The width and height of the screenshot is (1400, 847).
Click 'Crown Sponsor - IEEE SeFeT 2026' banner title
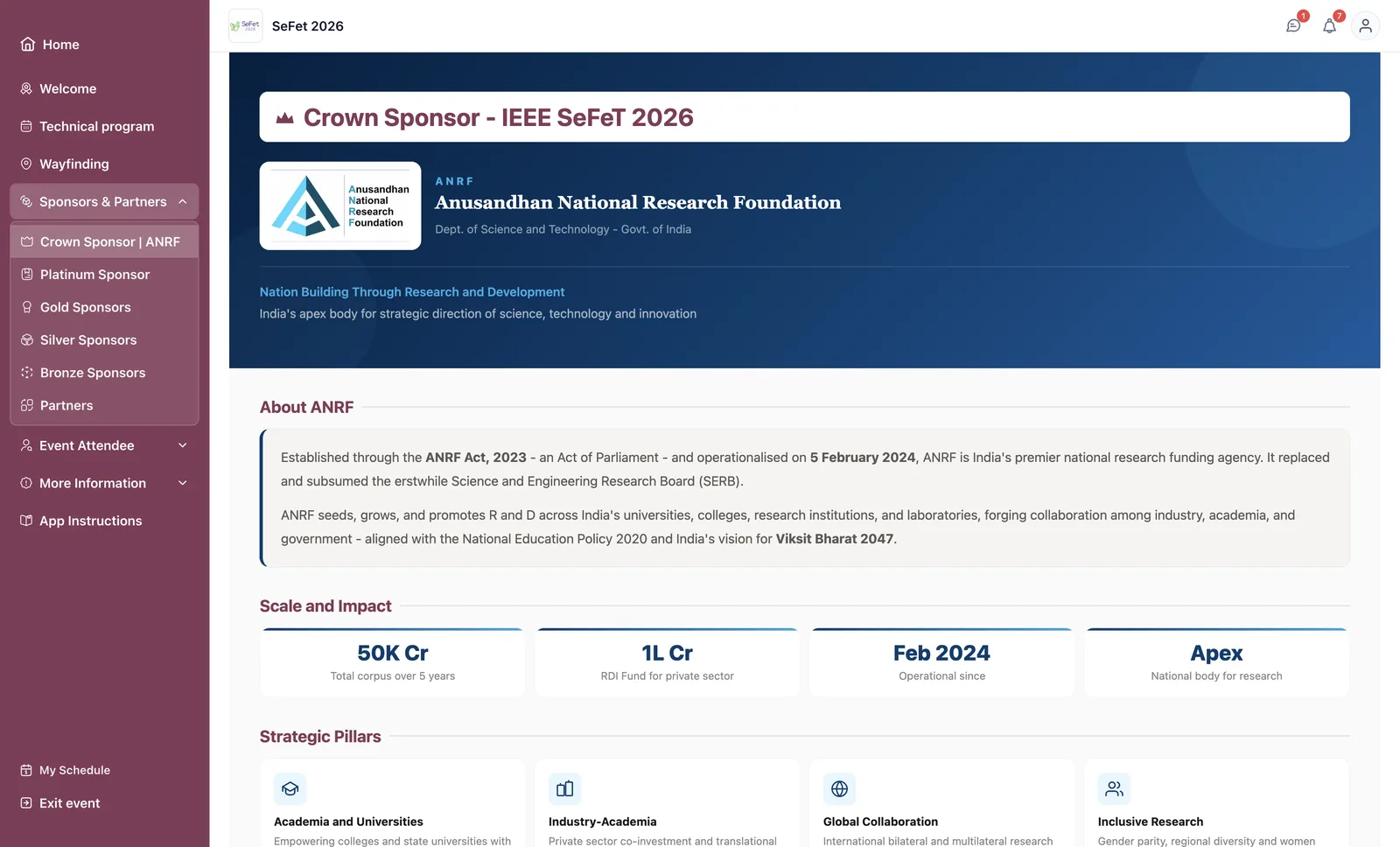pos(499,118)
